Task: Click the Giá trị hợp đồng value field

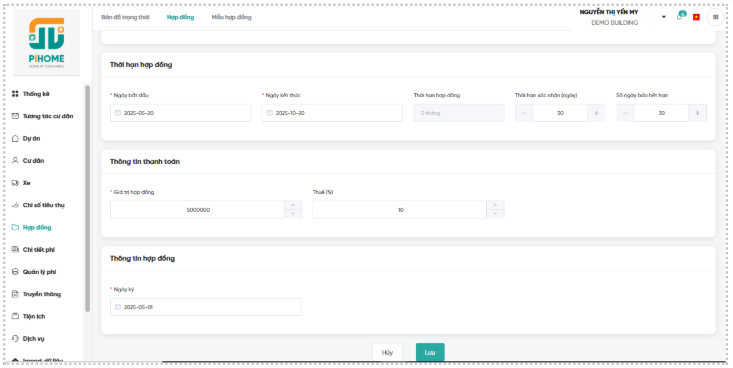Action: [x=198, y=209]
